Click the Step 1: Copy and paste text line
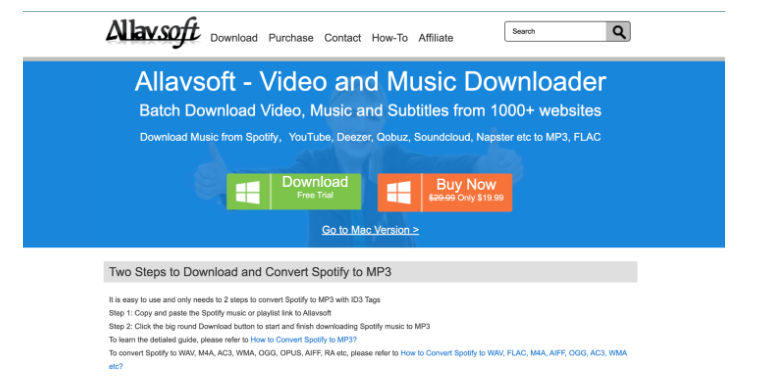Screen dimensions: 768x378 coord(220,313)
